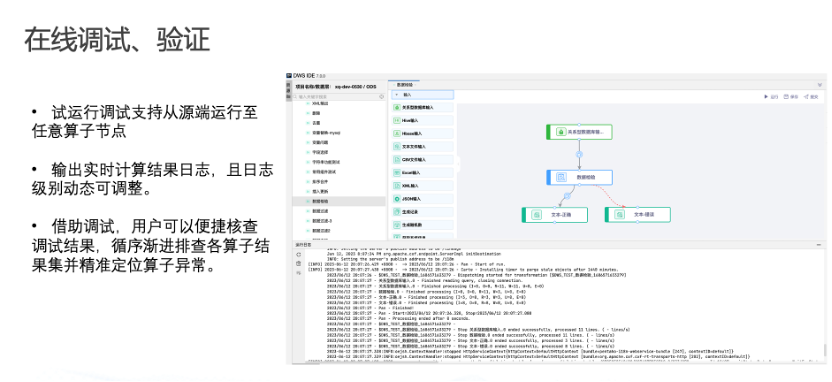Click the locate icon beside tree search box
The image size is (832, 382).
(x=382, y=97)
